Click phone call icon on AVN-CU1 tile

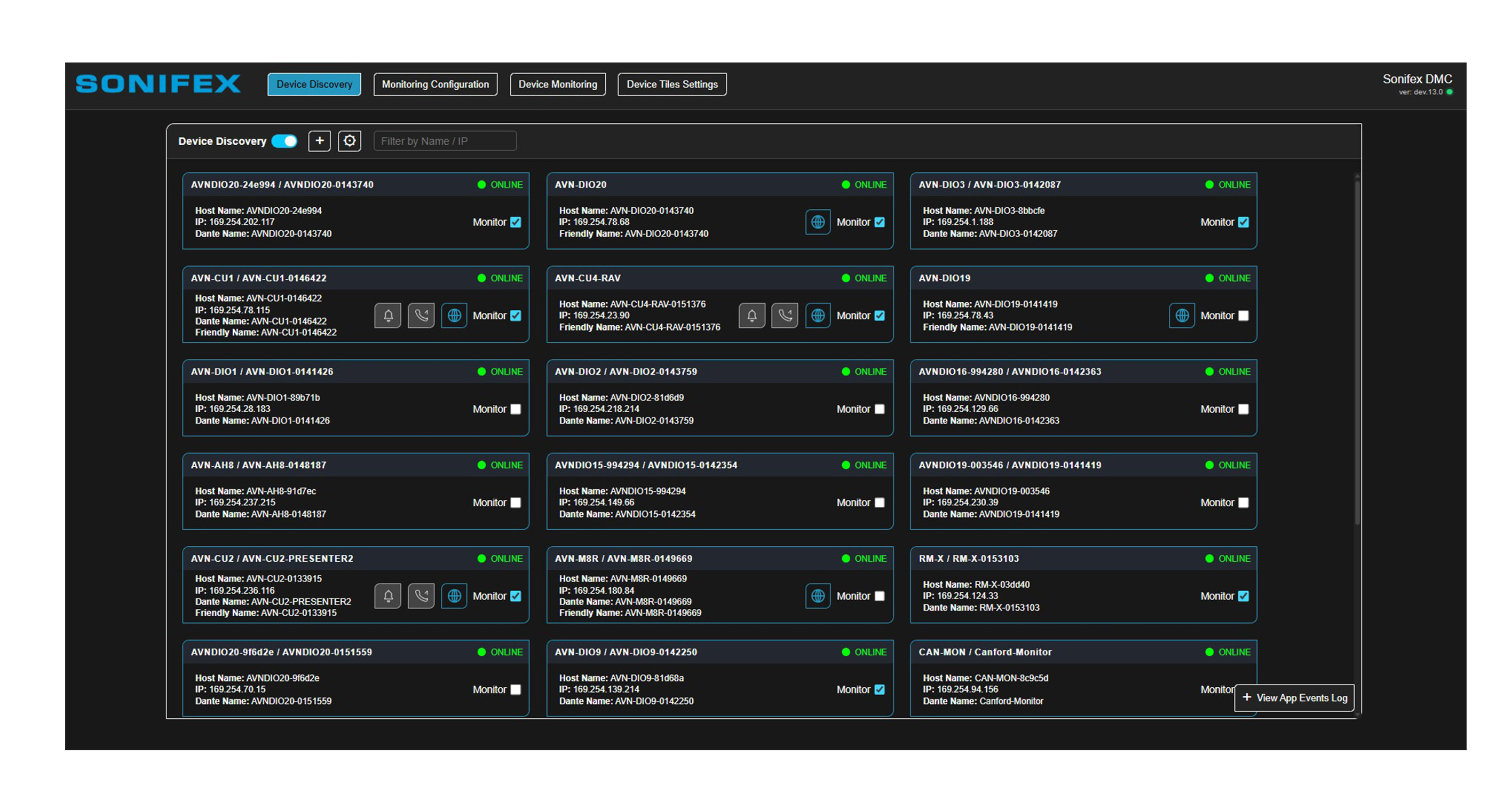(x=421, y=316)
